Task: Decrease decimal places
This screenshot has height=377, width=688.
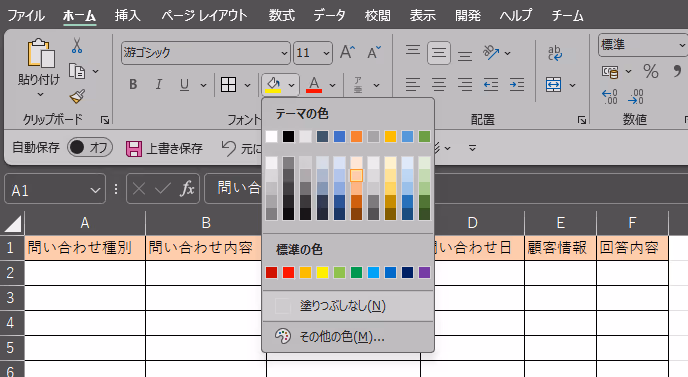Action: click(636, 97)
